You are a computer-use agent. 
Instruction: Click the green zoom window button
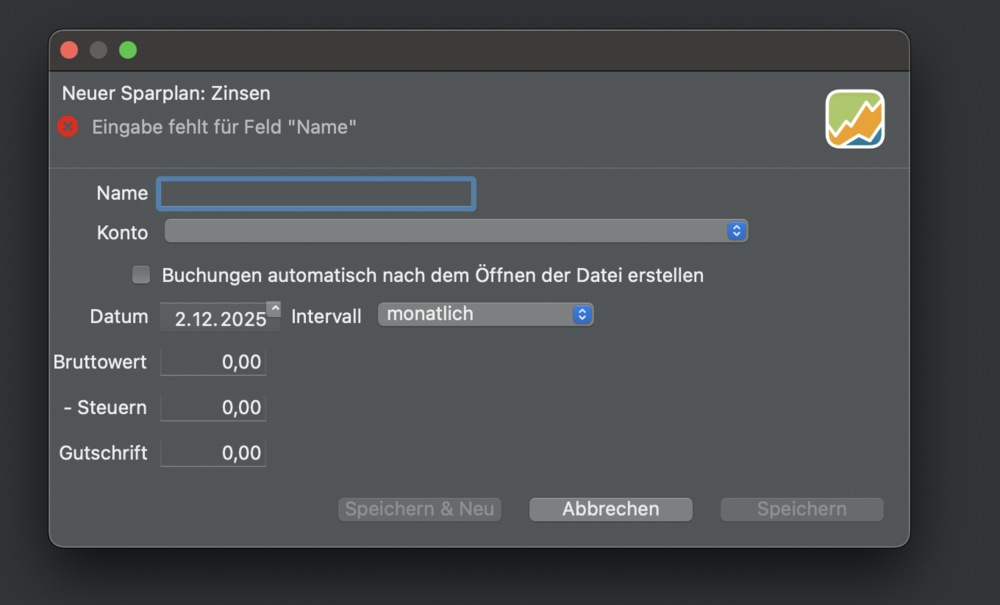point(128,50)
